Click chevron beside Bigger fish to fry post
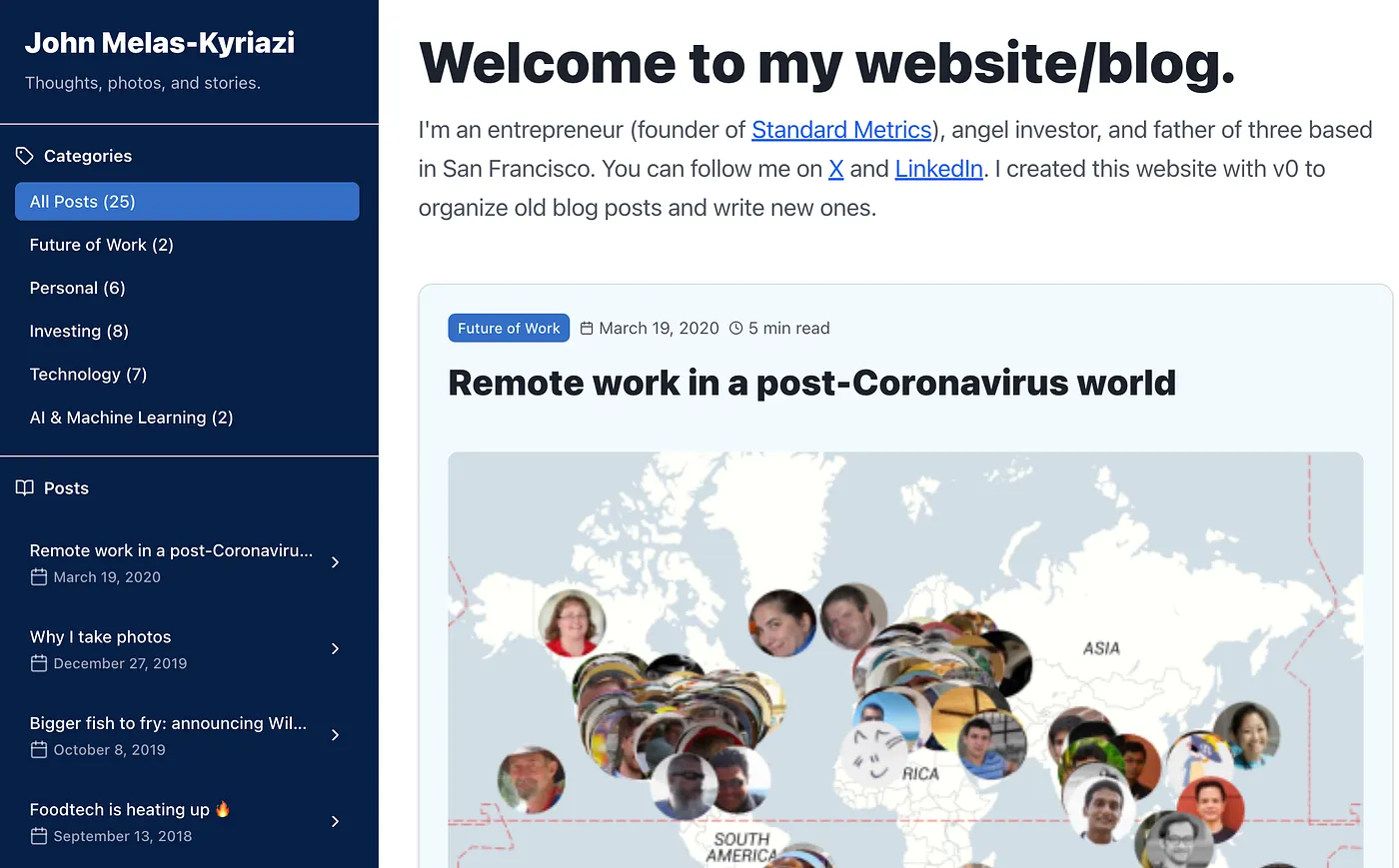The image size is (1399, 868). (x=335, y=735)
